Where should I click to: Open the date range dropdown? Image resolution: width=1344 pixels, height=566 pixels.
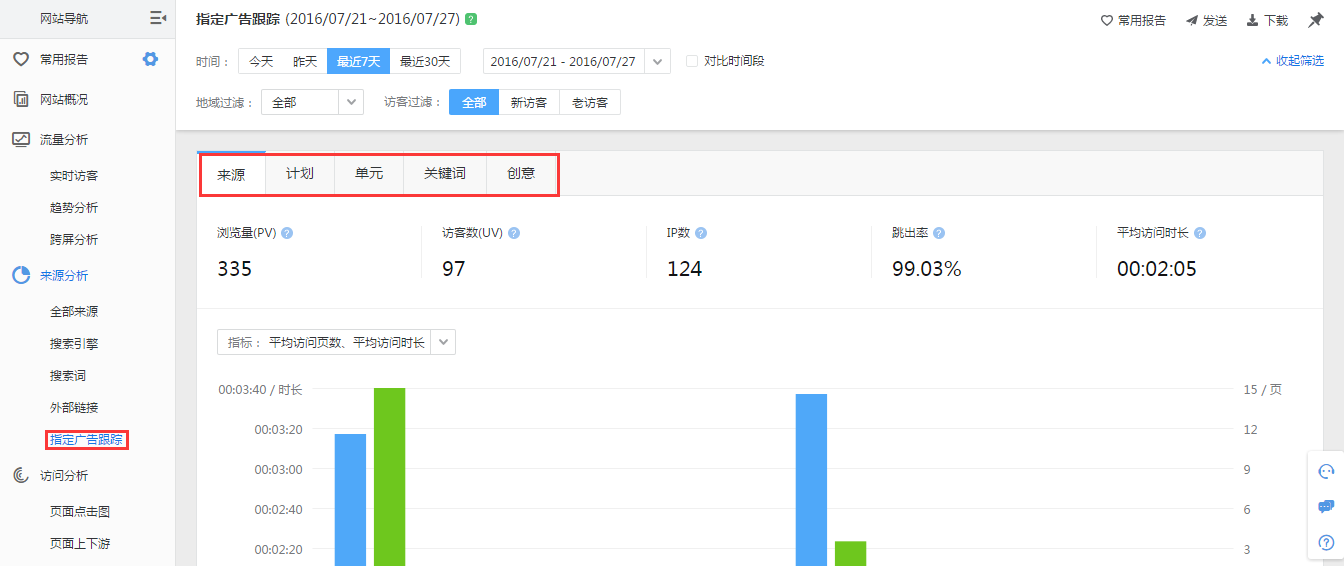[657, 61]
